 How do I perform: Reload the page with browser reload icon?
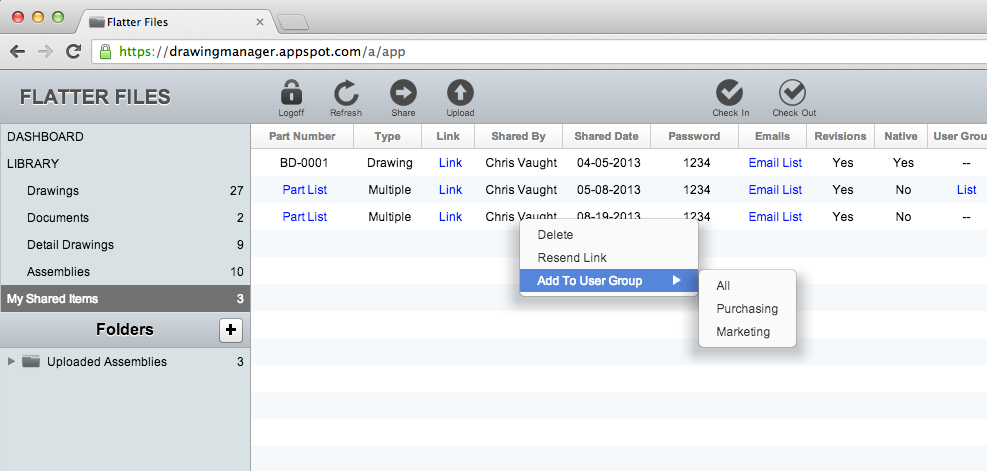(73, 52)
